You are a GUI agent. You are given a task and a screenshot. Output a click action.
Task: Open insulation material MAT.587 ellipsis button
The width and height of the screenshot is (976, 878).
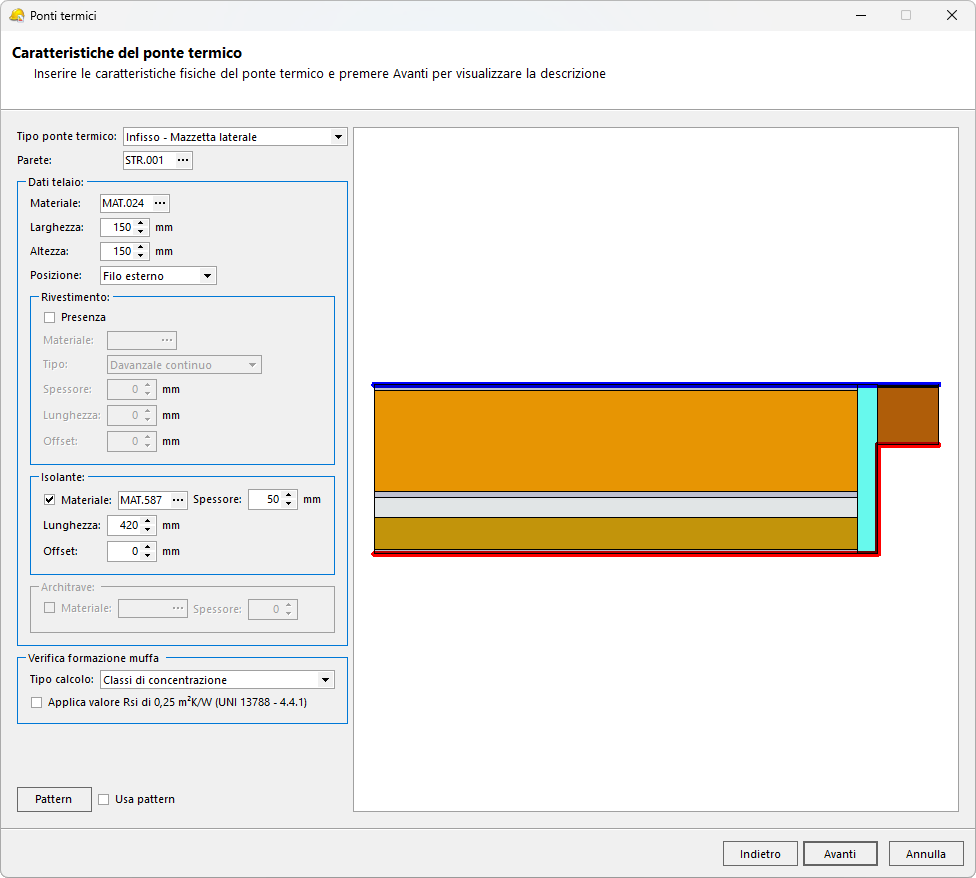point(178,499)
